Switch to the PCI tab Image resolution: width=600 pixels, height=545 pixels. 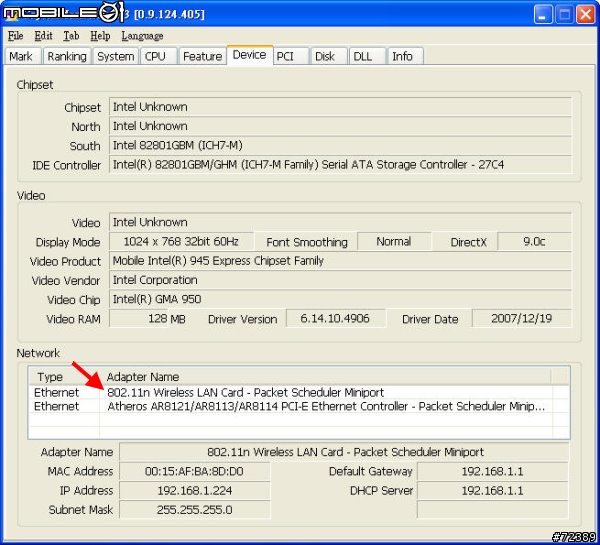[290, 56]
